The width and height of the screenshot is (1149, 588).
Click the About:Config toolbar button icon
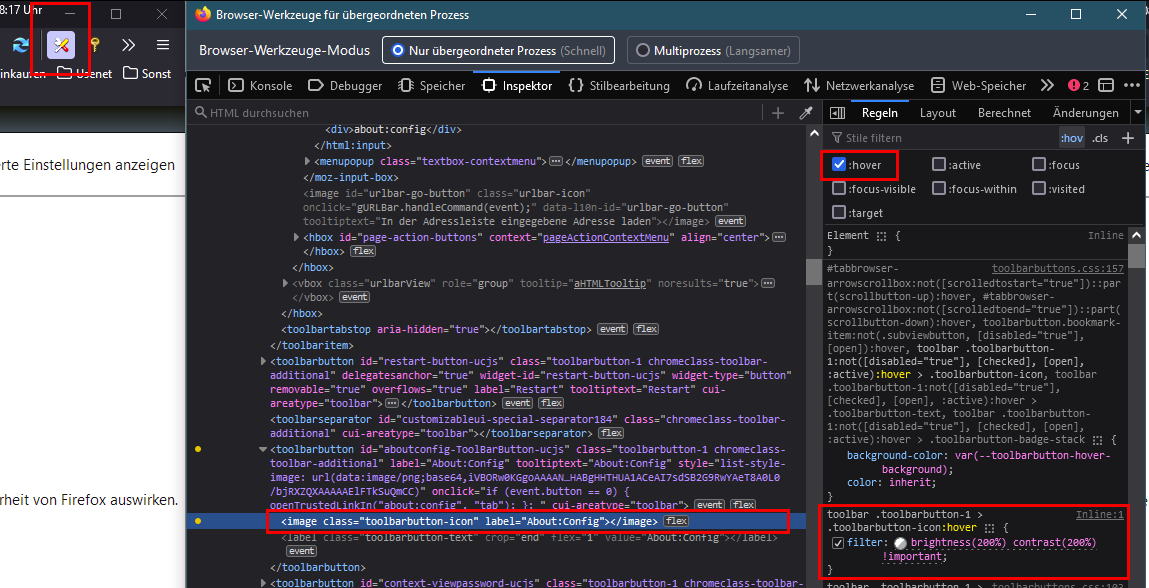point(61,45)
